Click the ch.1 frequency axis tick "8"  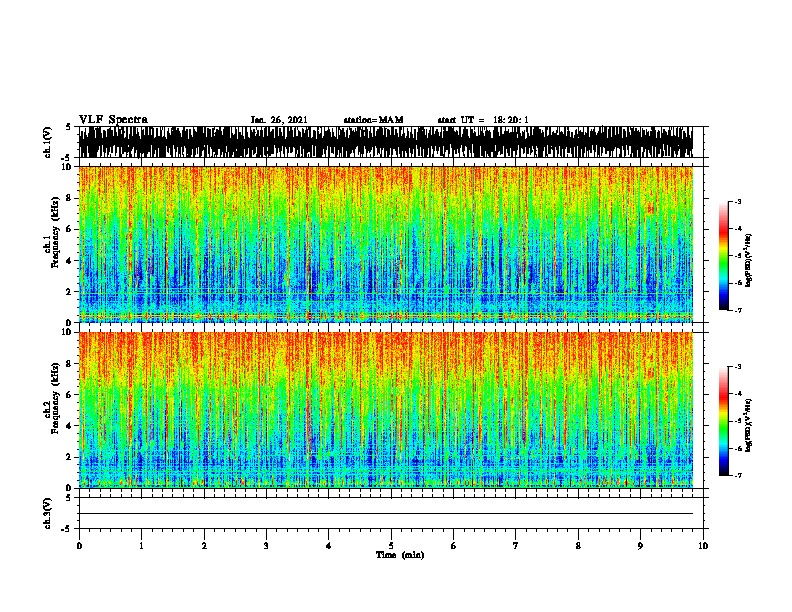[x=69, y=198]
